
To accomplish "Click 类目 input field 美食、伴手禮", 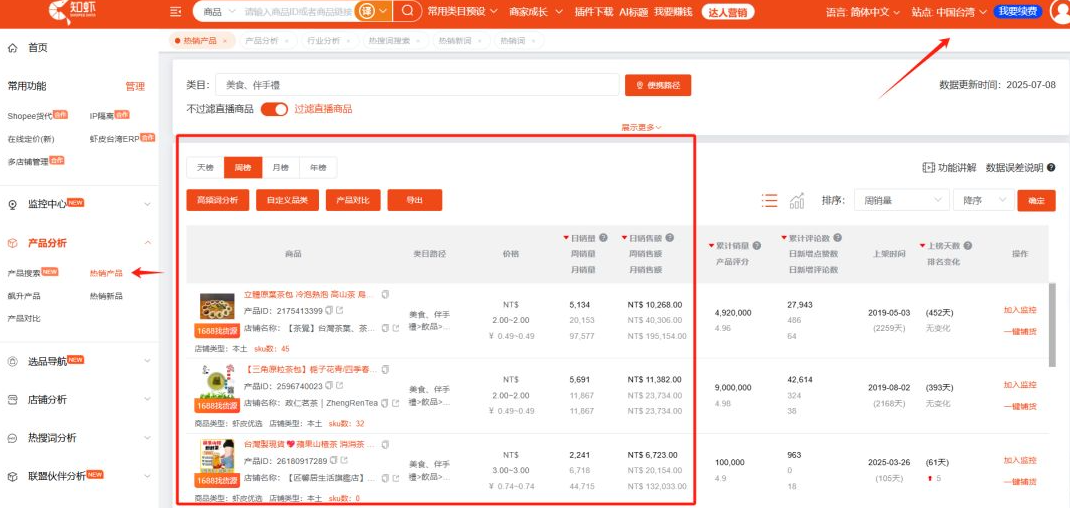I will click(x=417, y=85).
